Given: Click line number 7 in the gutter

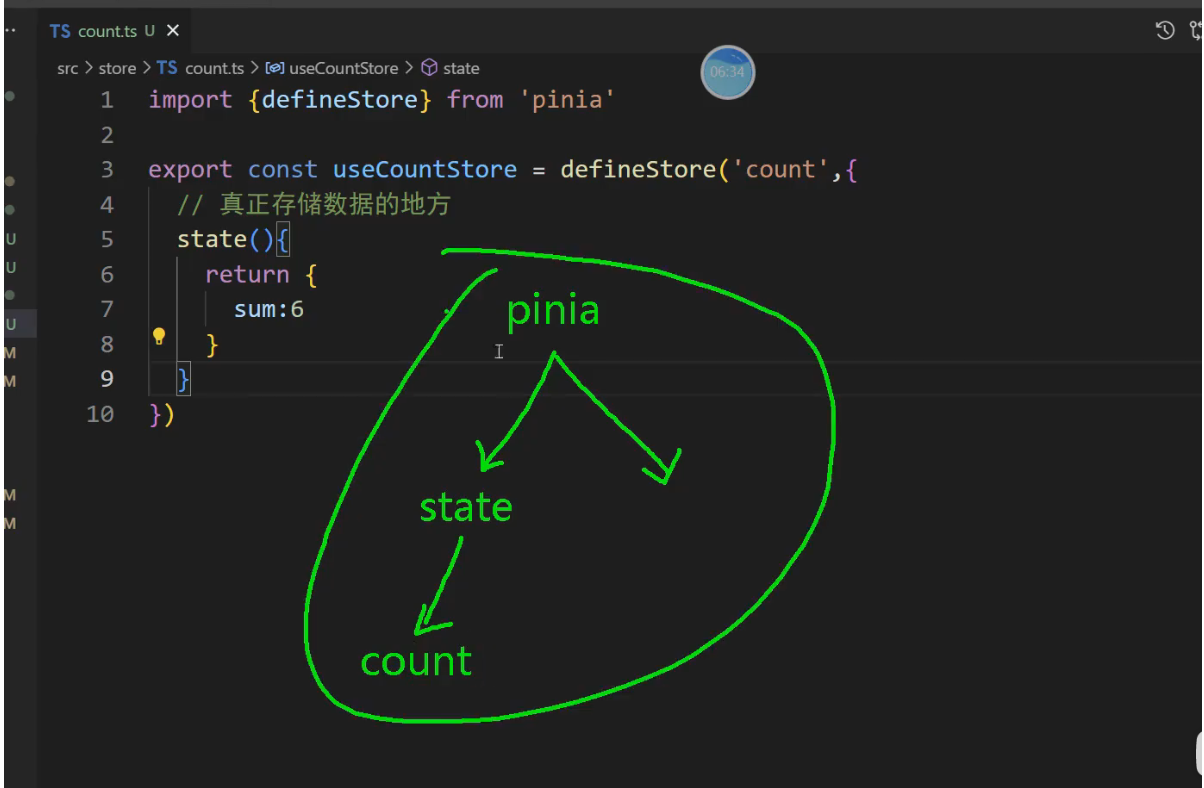Looking at the screenshot, I should [x=107, y=309].
